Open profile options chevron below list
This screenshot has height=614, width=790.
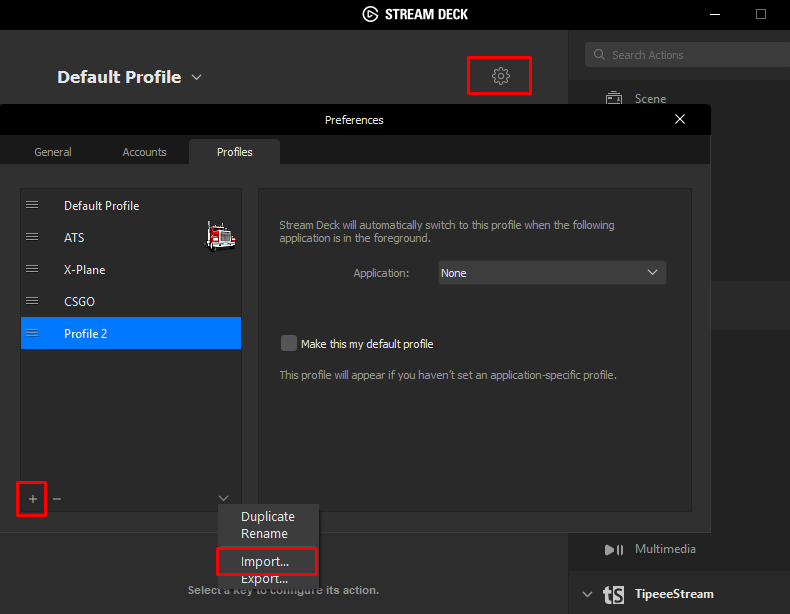pos(223,498)
